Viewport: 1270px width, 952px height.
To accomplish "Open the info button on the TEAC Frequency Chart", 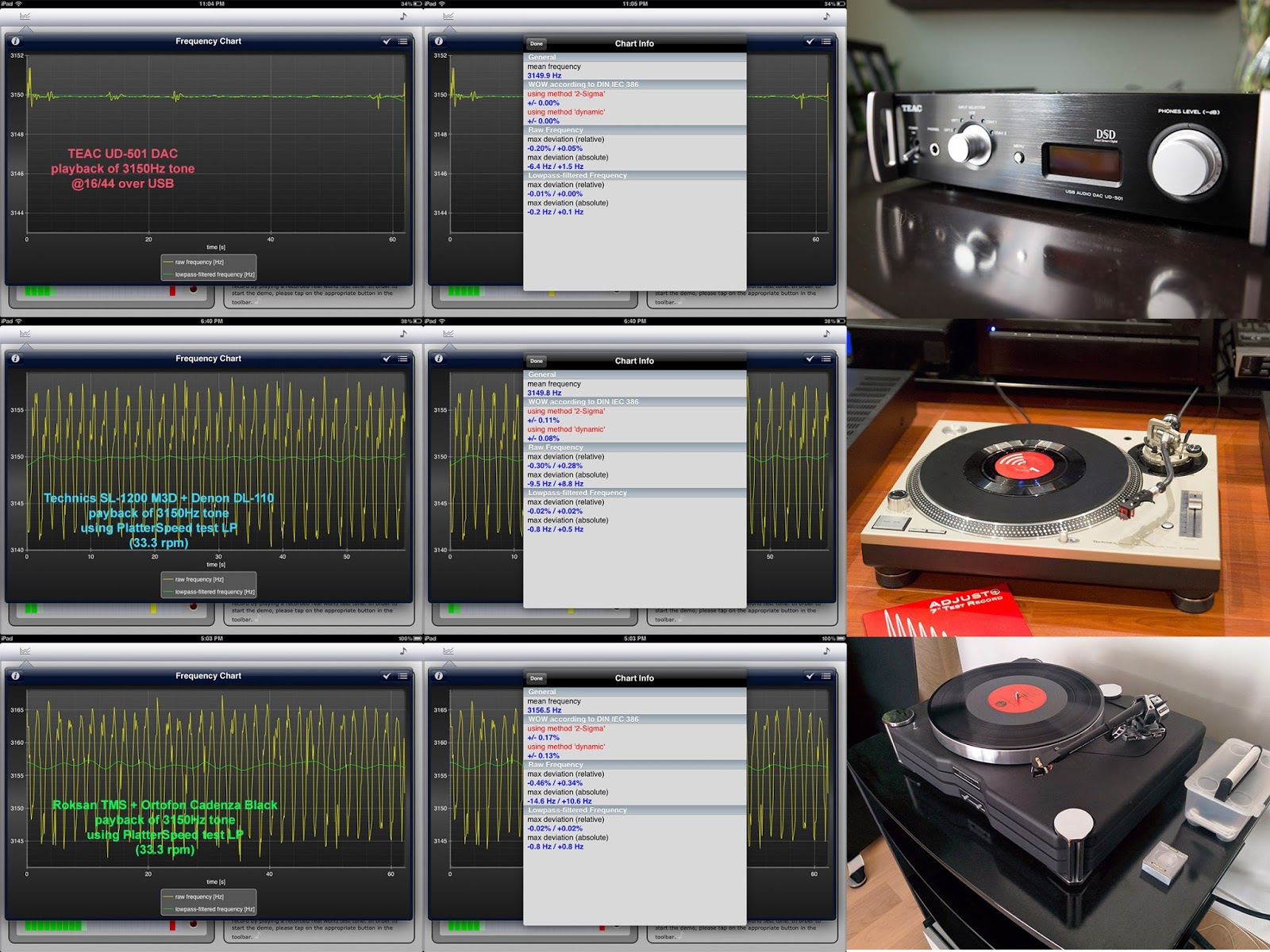I will coord(15,41).
